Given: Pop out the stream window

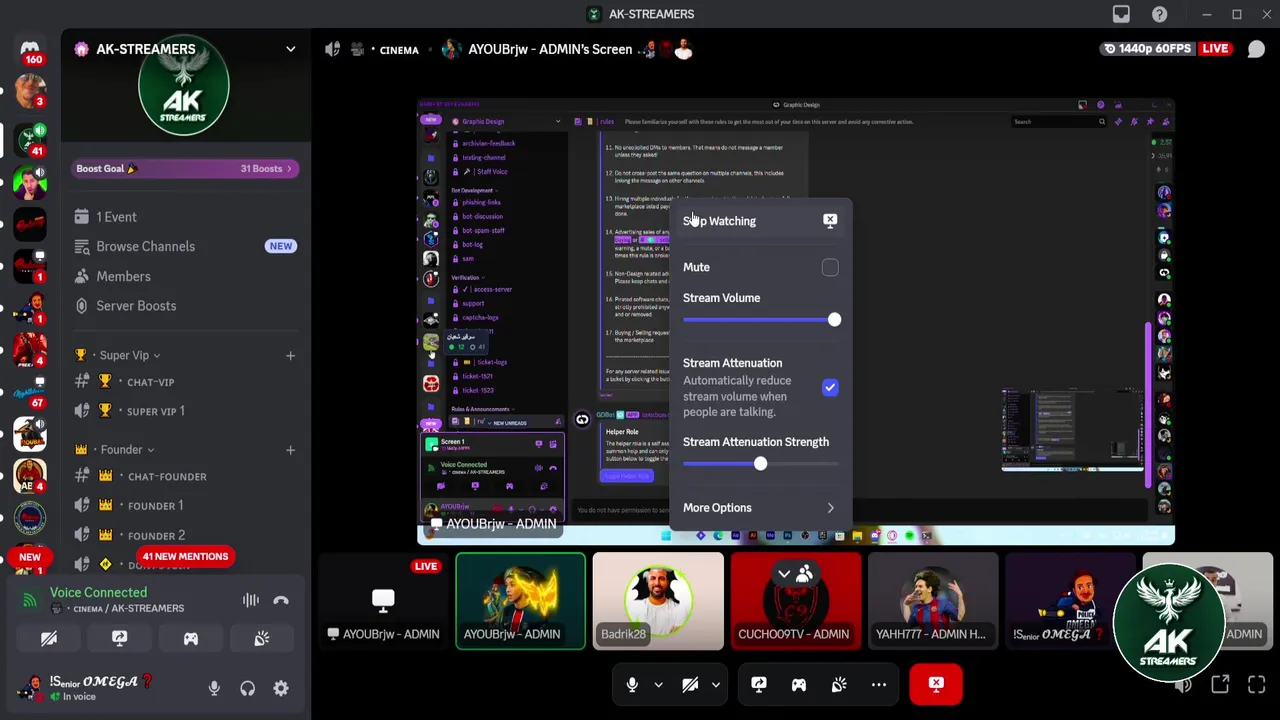Looking at the screenshot, I should tap(1220, 684).
